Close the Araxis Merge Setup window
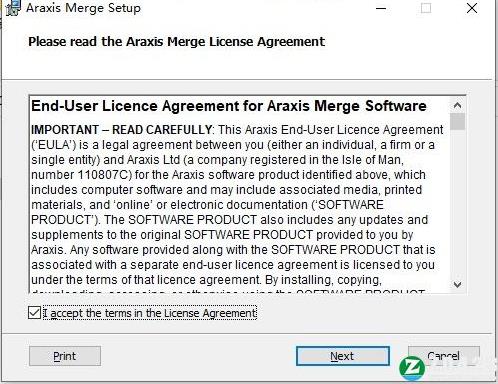The width and height of the screenshot is (498, 384). [472, 8]
